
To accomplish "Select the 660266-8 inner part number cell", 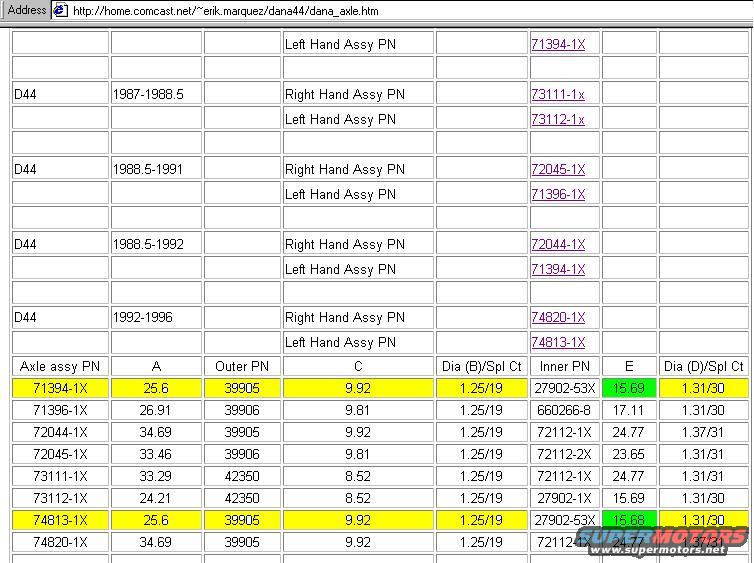I will pos(564,410).
